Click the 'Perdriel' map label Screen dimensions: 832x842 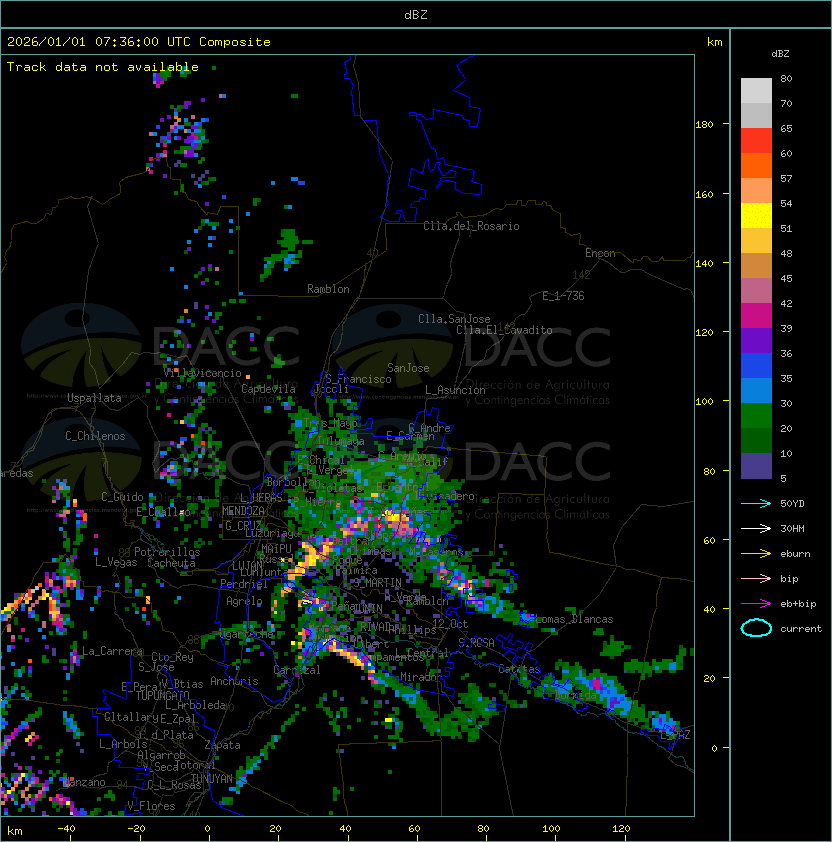point(244,584)
